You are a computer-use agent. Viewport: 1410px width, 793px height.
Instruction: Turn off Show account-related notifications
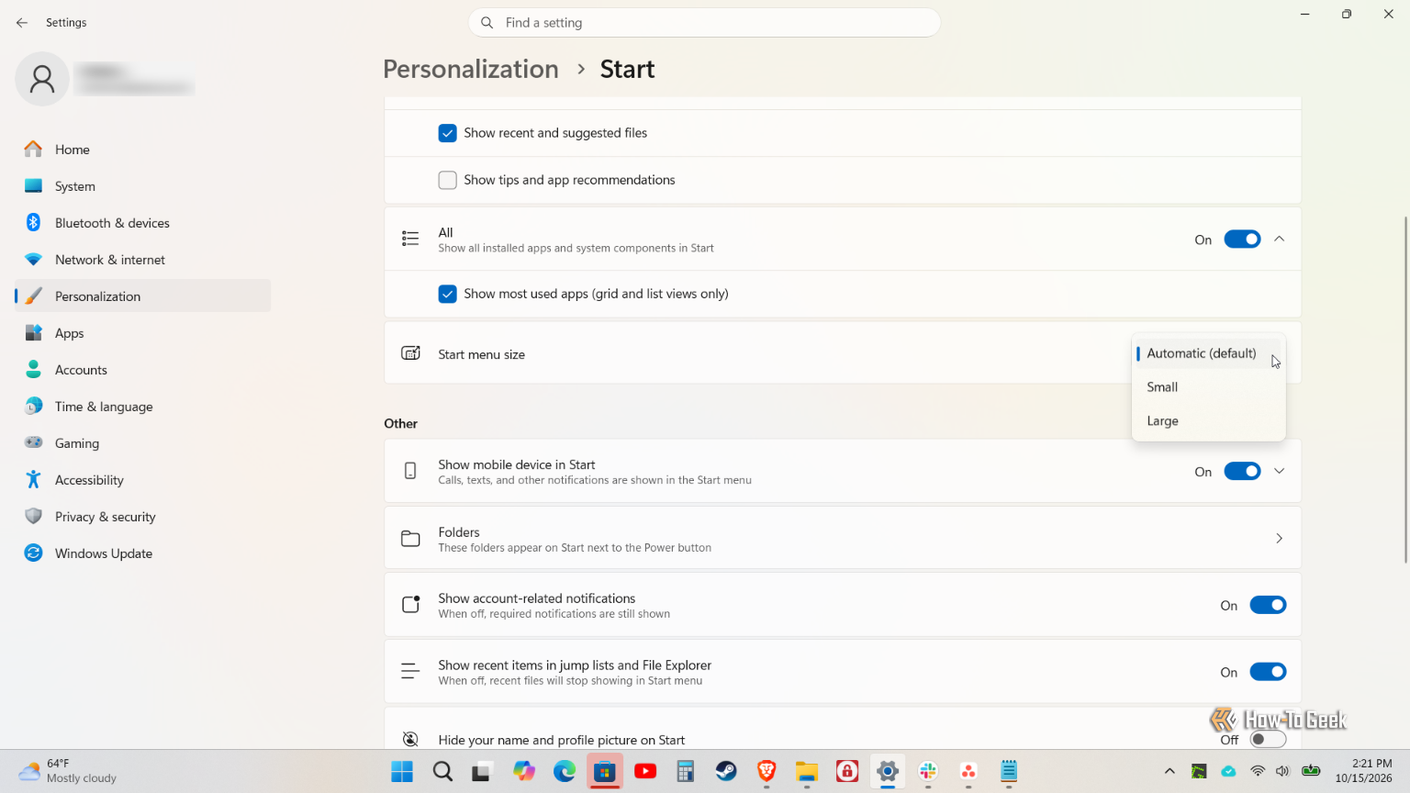point(1268,605)
